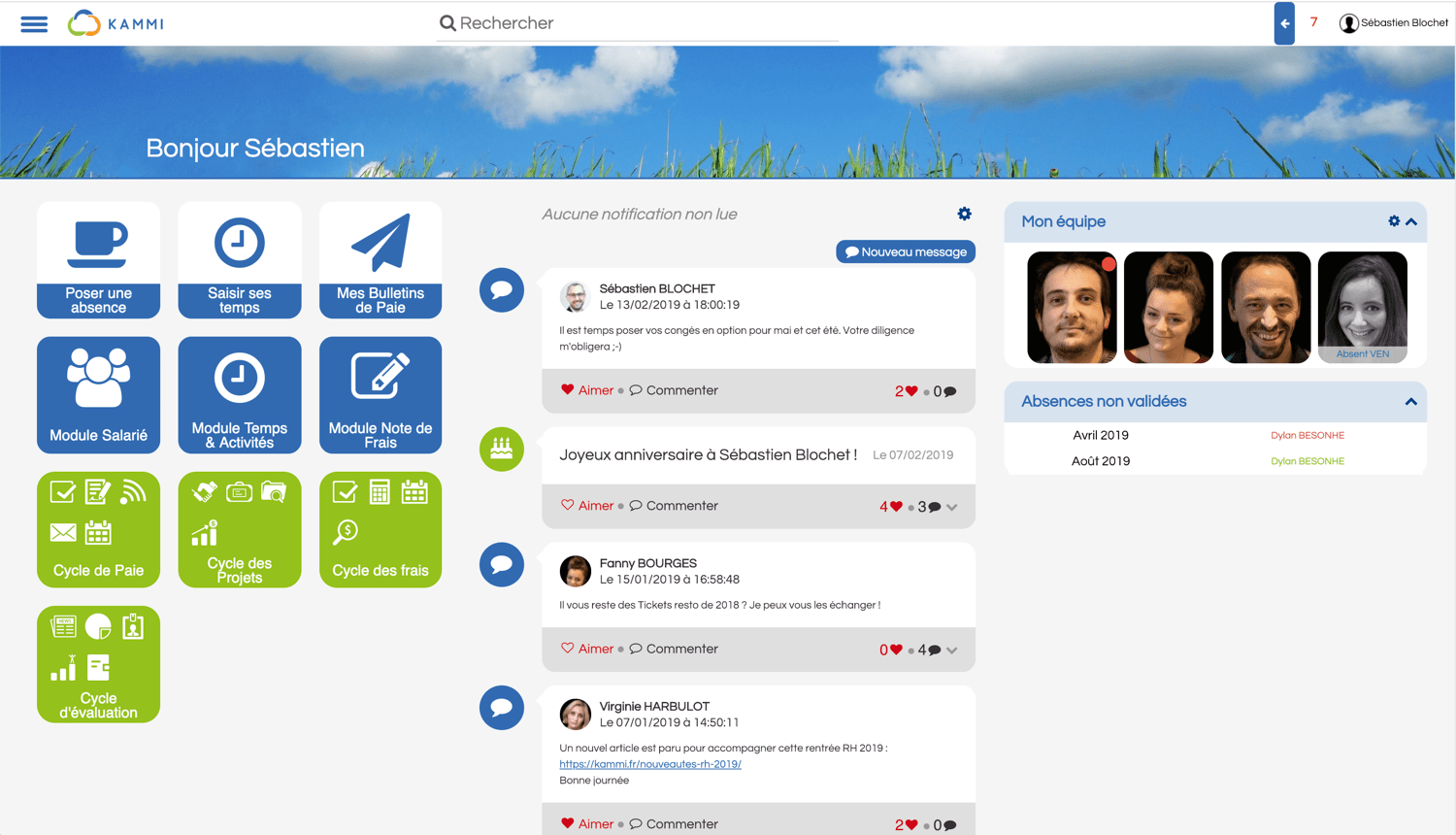Toggle Aimer on the birthday post
The height and width of the screenshot is (835, 1456).
point(587,506)
